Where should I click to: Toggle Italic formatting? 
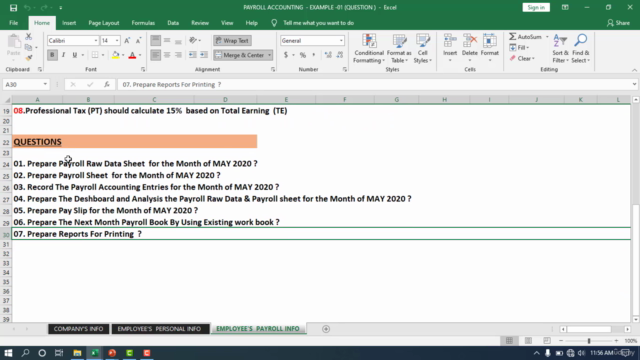63,55
